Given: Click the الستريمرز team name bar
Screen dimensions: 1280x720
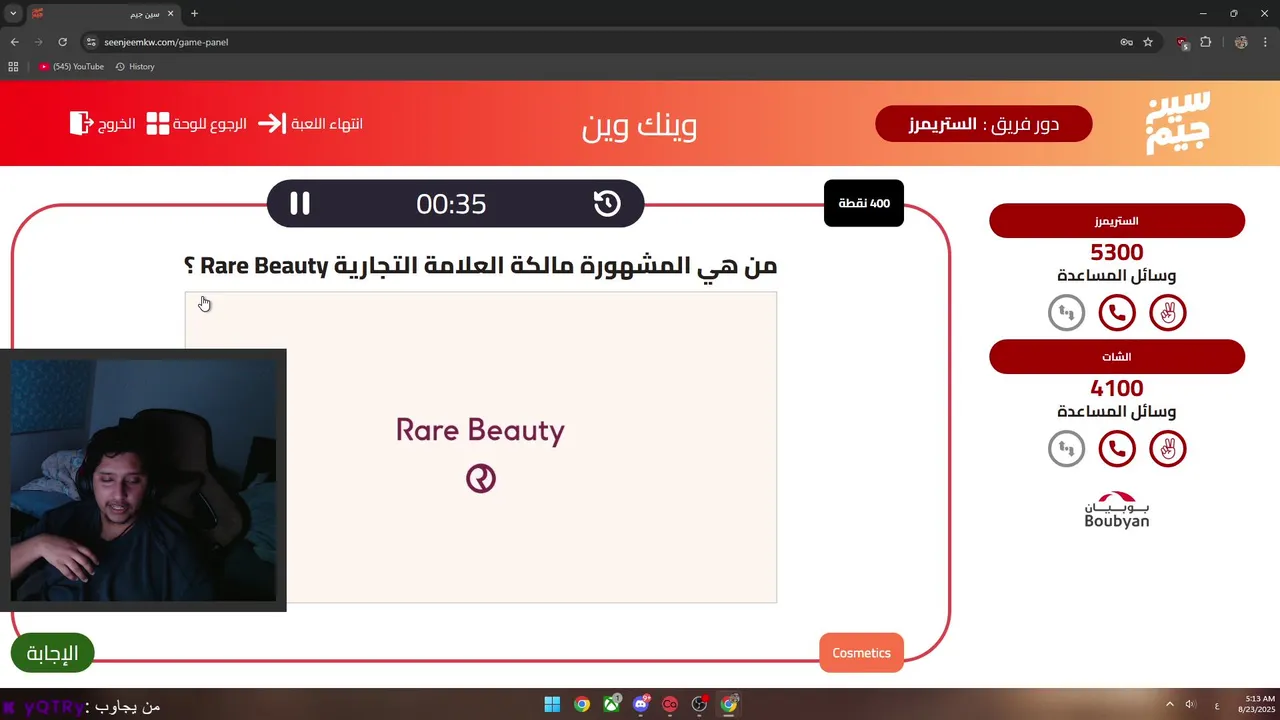Looking at the screenshot, I should click(x=1117, y=221).
